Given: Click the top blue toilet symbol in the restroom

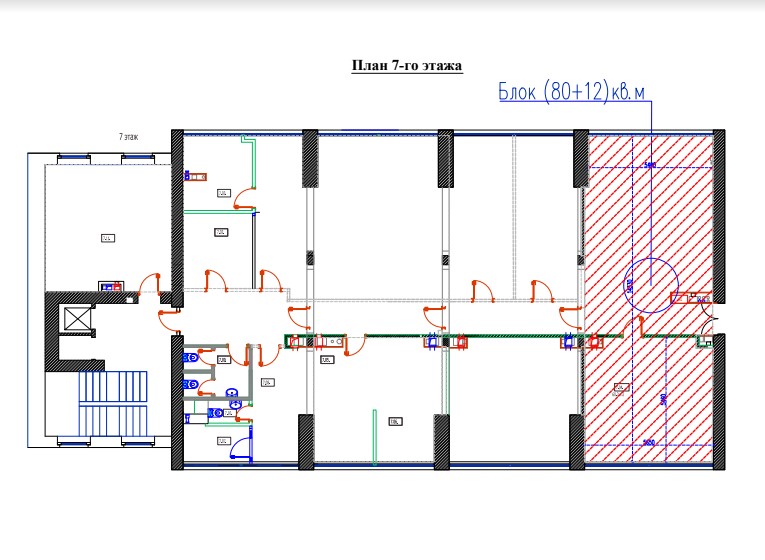Looking at the screenshot, I should pyautogui.click(x=191, y=355).
